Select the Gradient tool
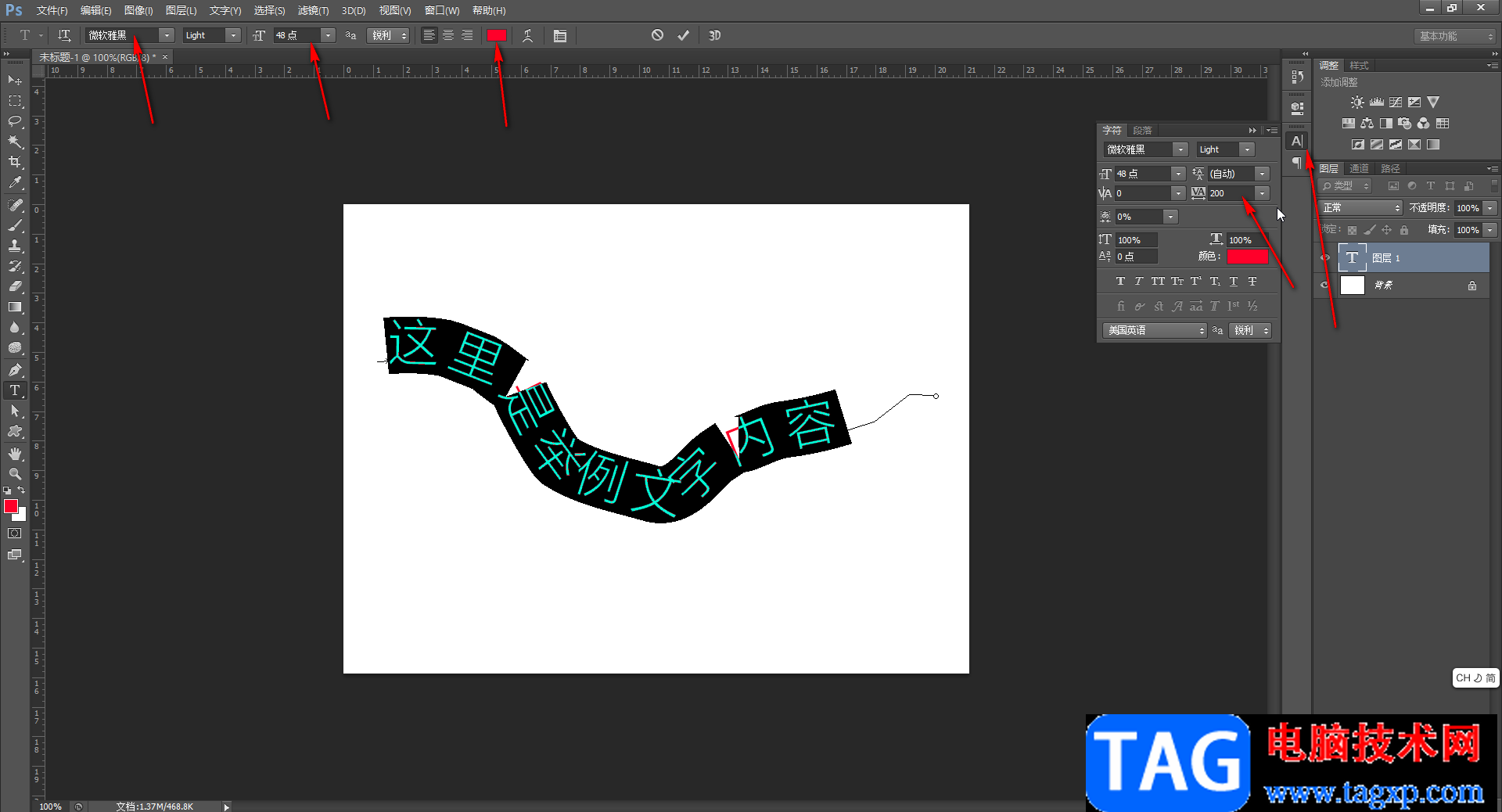1502x812 pixels. pyautogui.click(x=15, y=307)
